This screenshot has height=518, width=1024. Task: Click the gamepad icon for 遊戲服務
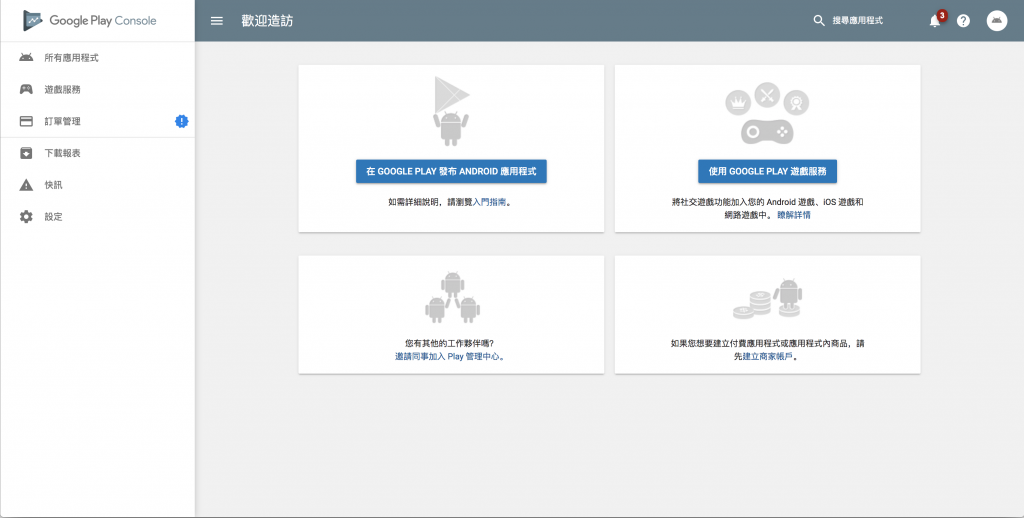[x=26, y=89]
